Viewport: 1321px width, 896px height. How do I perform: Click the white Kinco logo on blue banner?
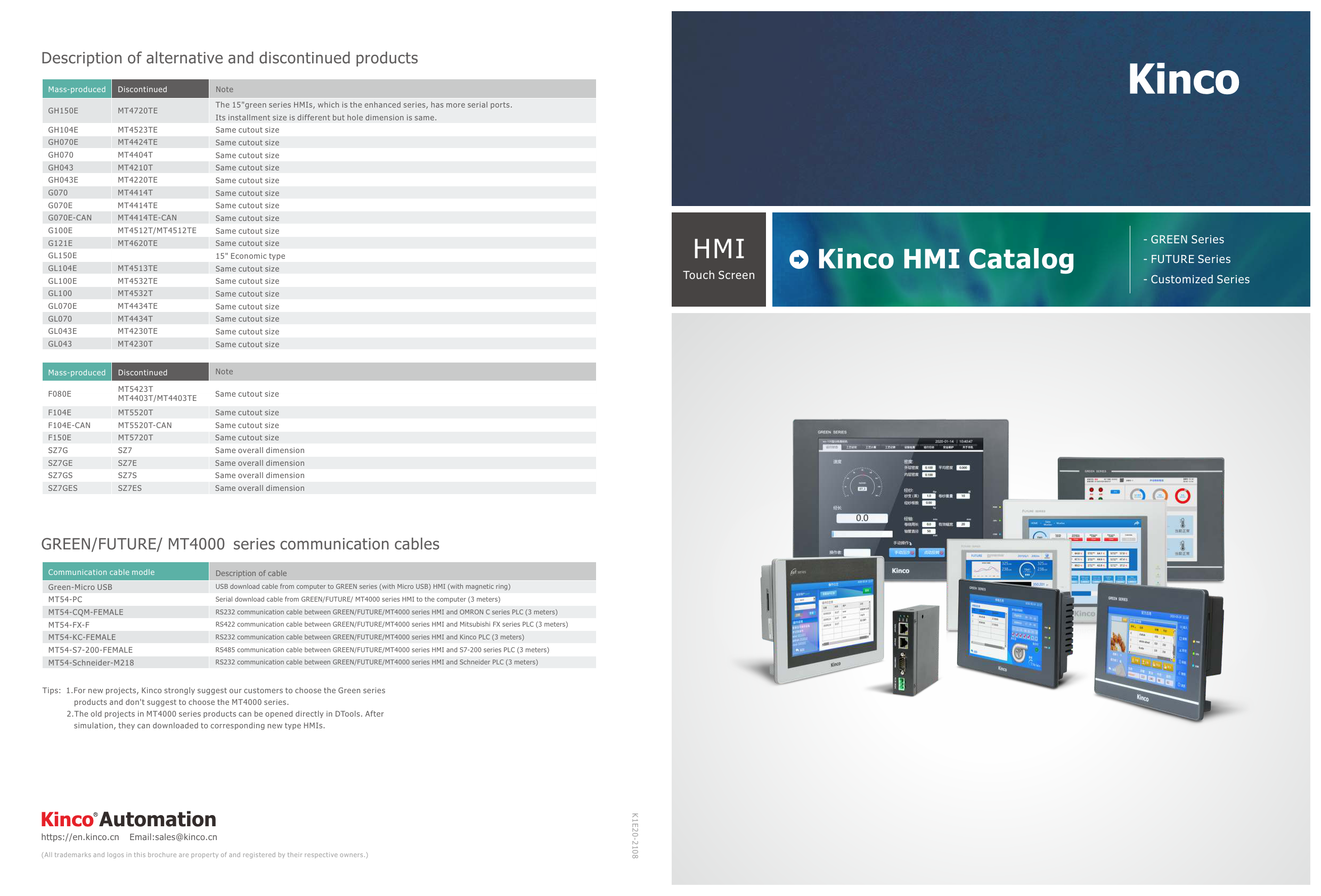coord(1184,79)
